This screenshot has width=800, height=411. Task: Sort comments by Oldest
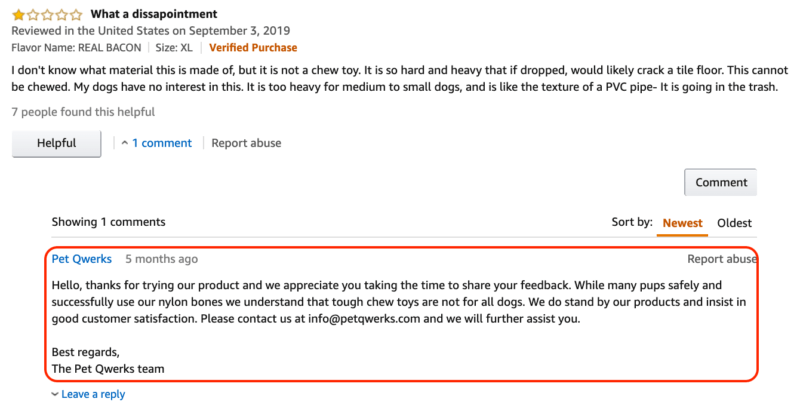(734, 223)
